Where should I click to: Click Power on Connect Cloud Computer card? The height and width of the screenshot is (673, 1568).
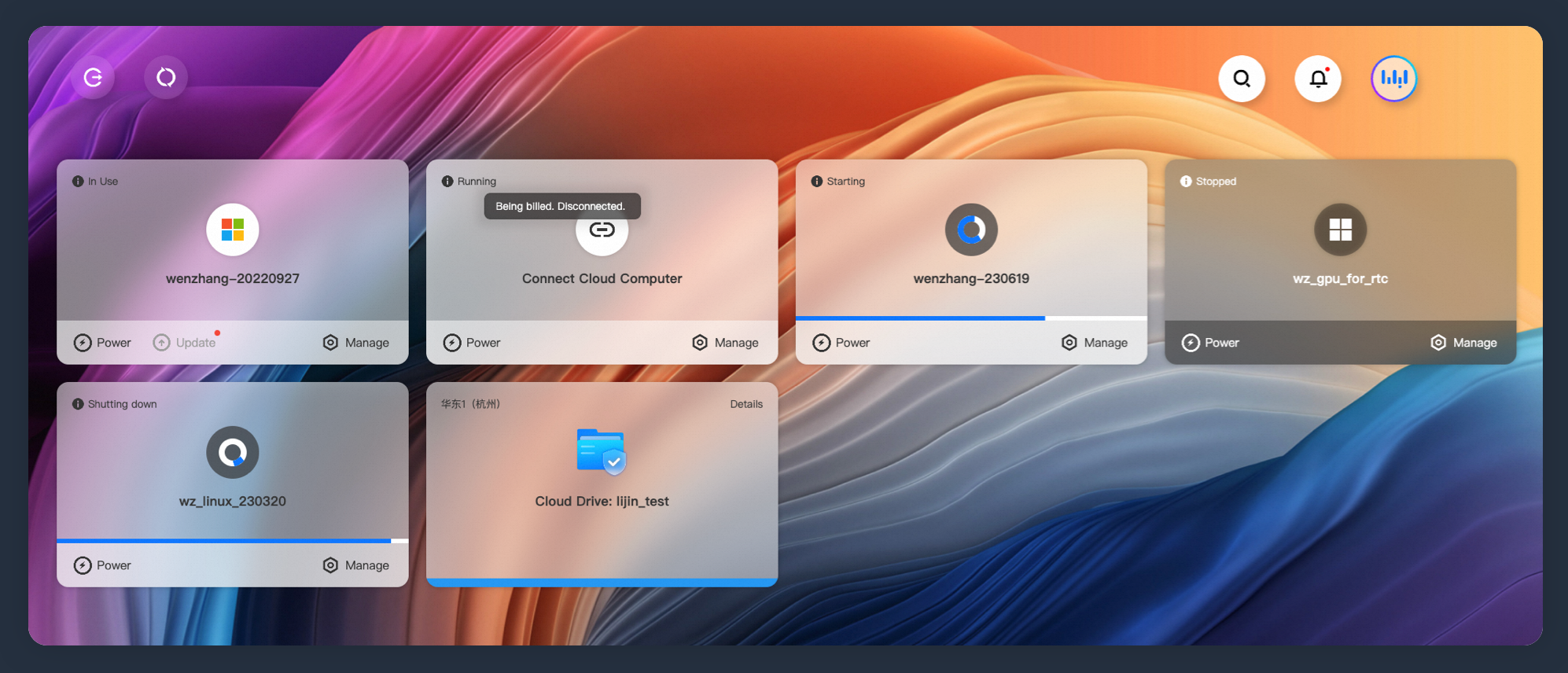(472, 343)
